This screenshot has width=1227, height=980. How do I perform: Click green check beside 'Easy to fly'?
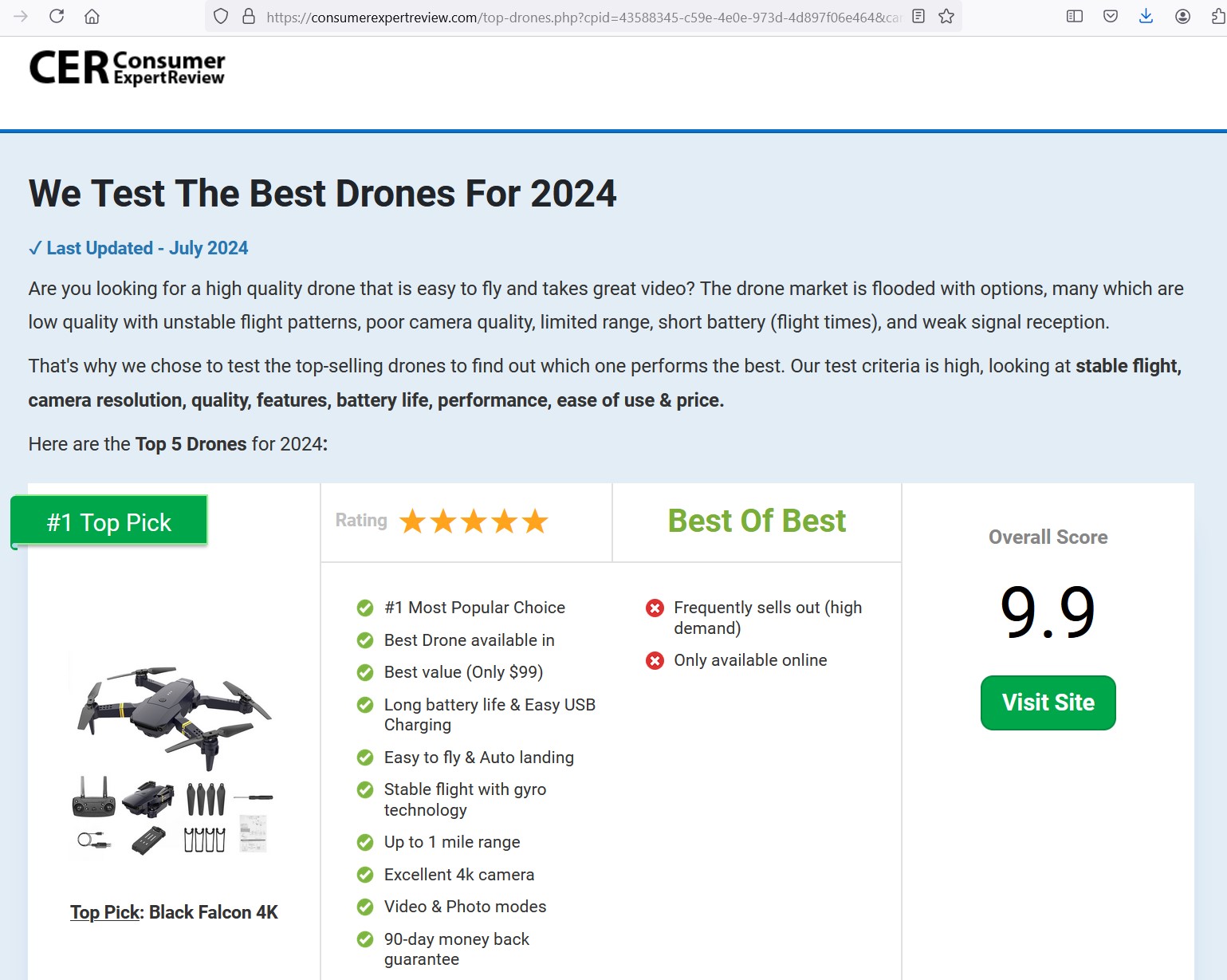365,758
